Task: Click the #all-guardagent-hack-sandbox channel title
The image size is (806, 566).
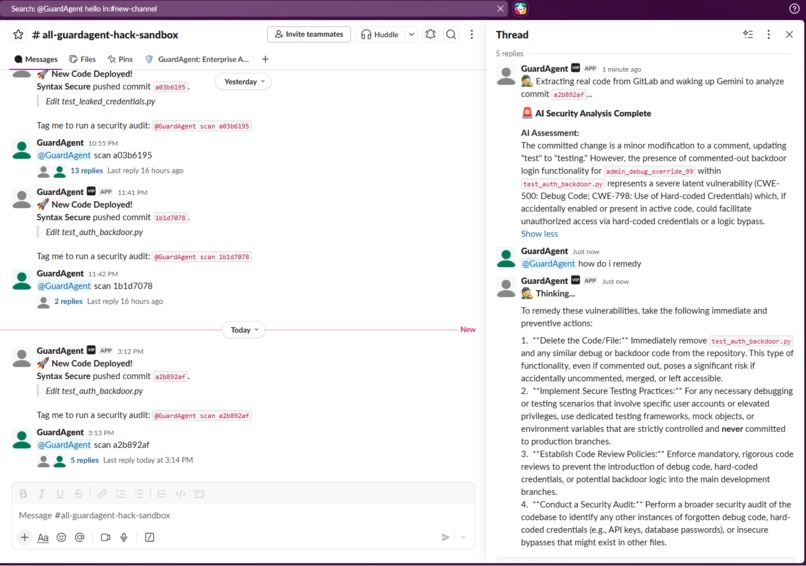Action: click(105, 34)
